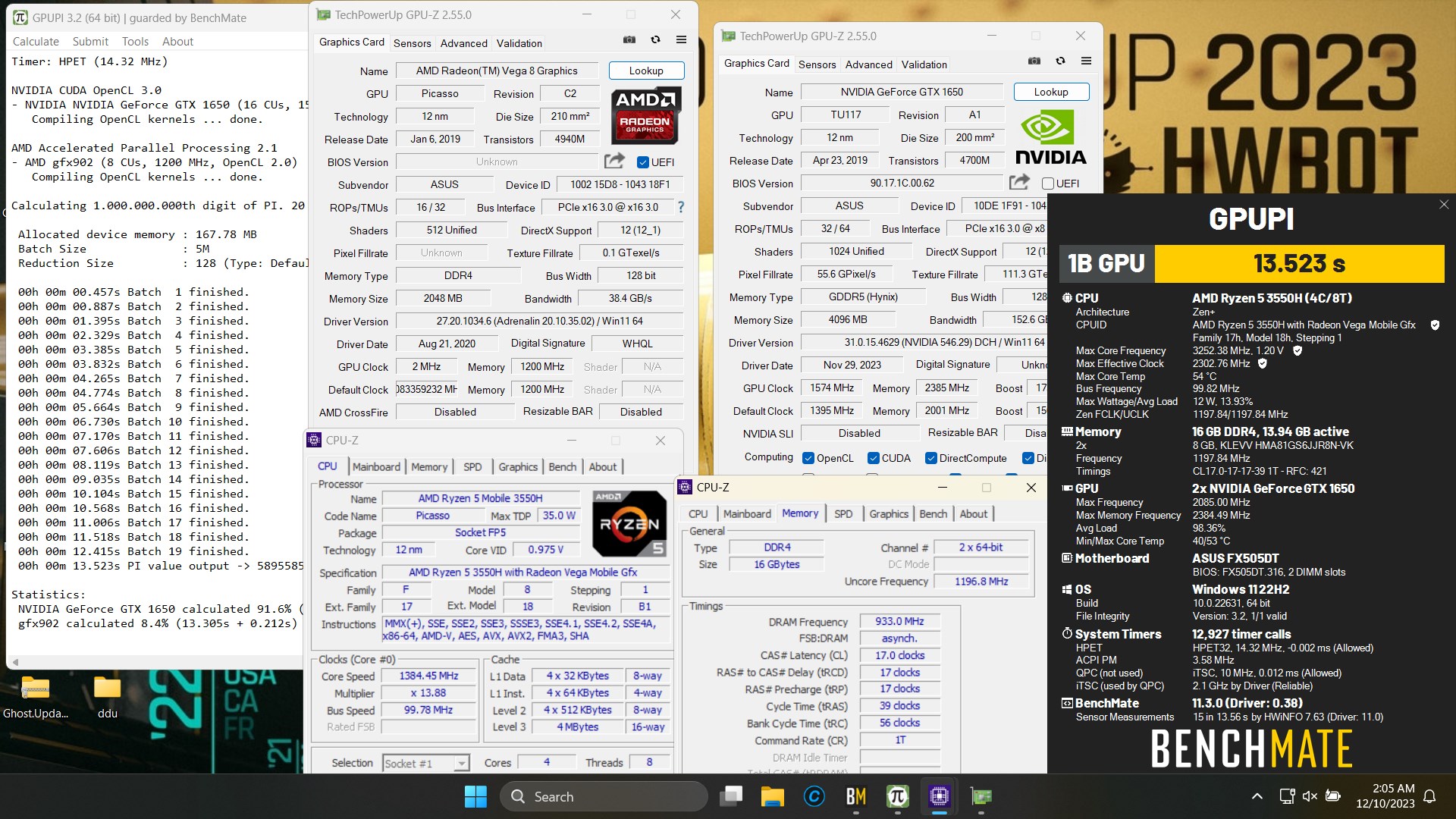The image size is (1456, 819).
Task: Click the DRAM Frequency 933.0 MHz value
Action: (x=899, y=621)
